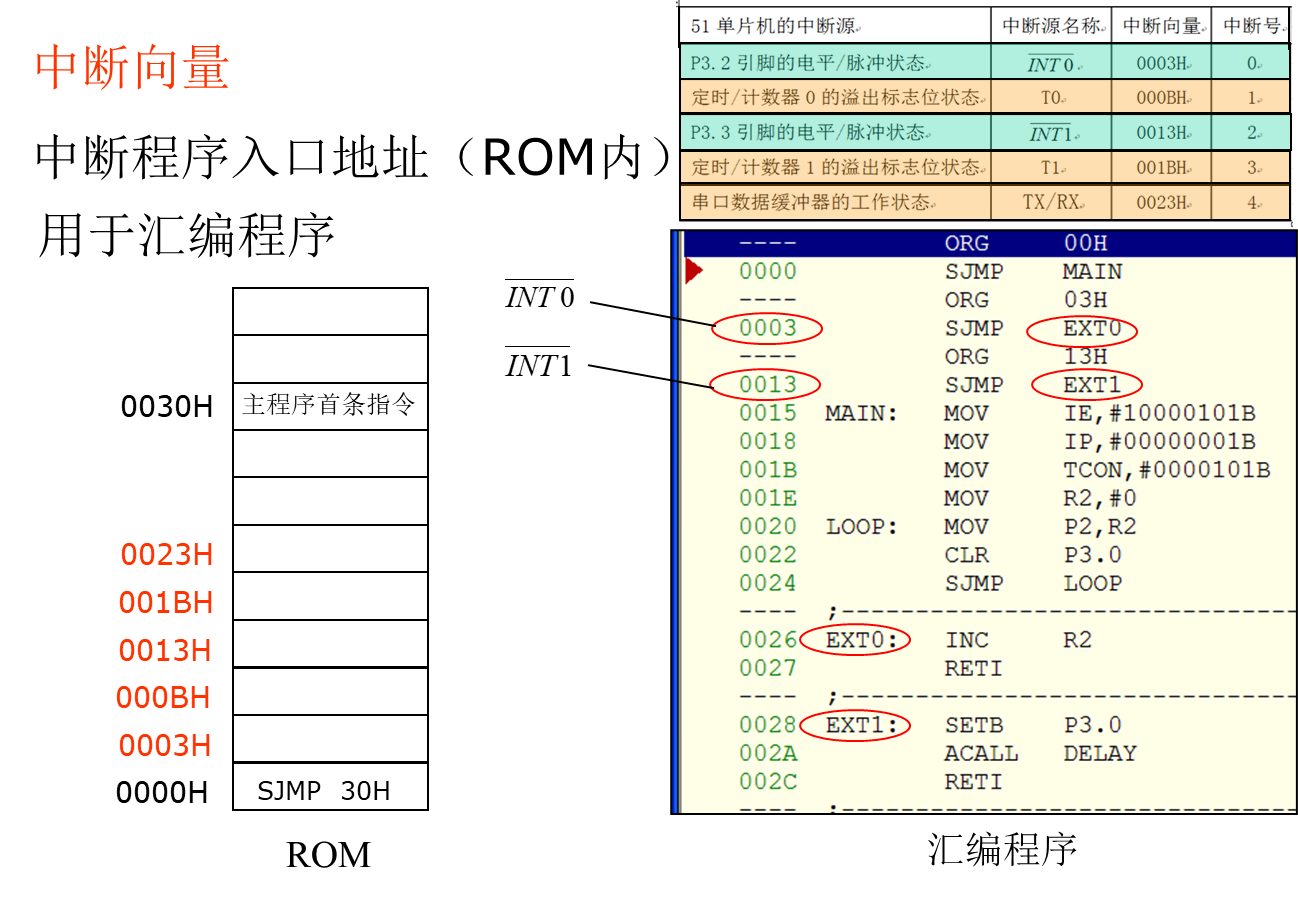The image size is (1298, 899).
Task: Select the operand IE,#10000101B
Action: [x=1159, y=413]
